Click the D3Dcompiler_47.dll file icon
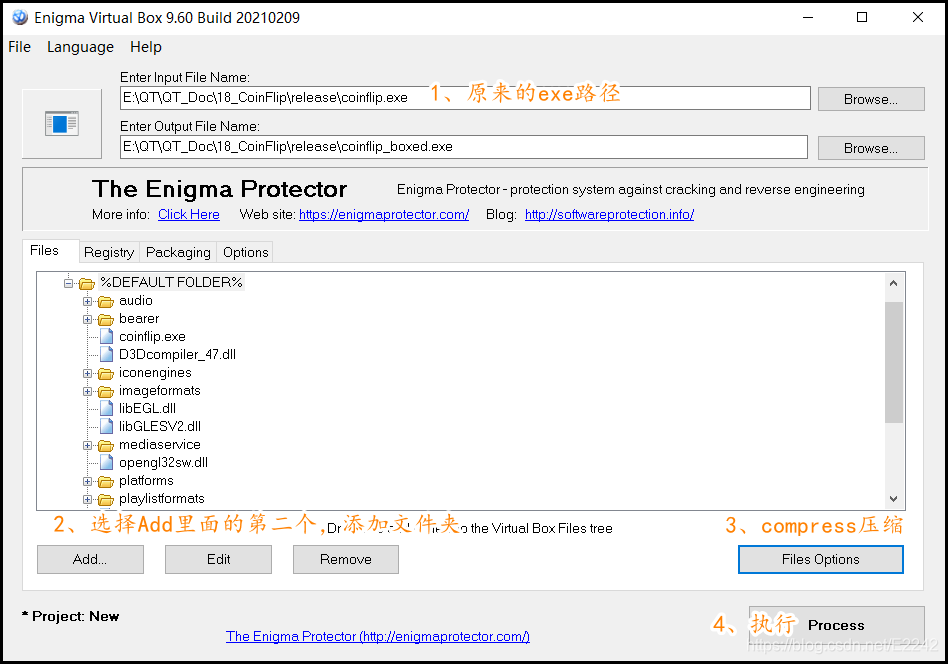The image size is (948, 664). click(106, 354)
